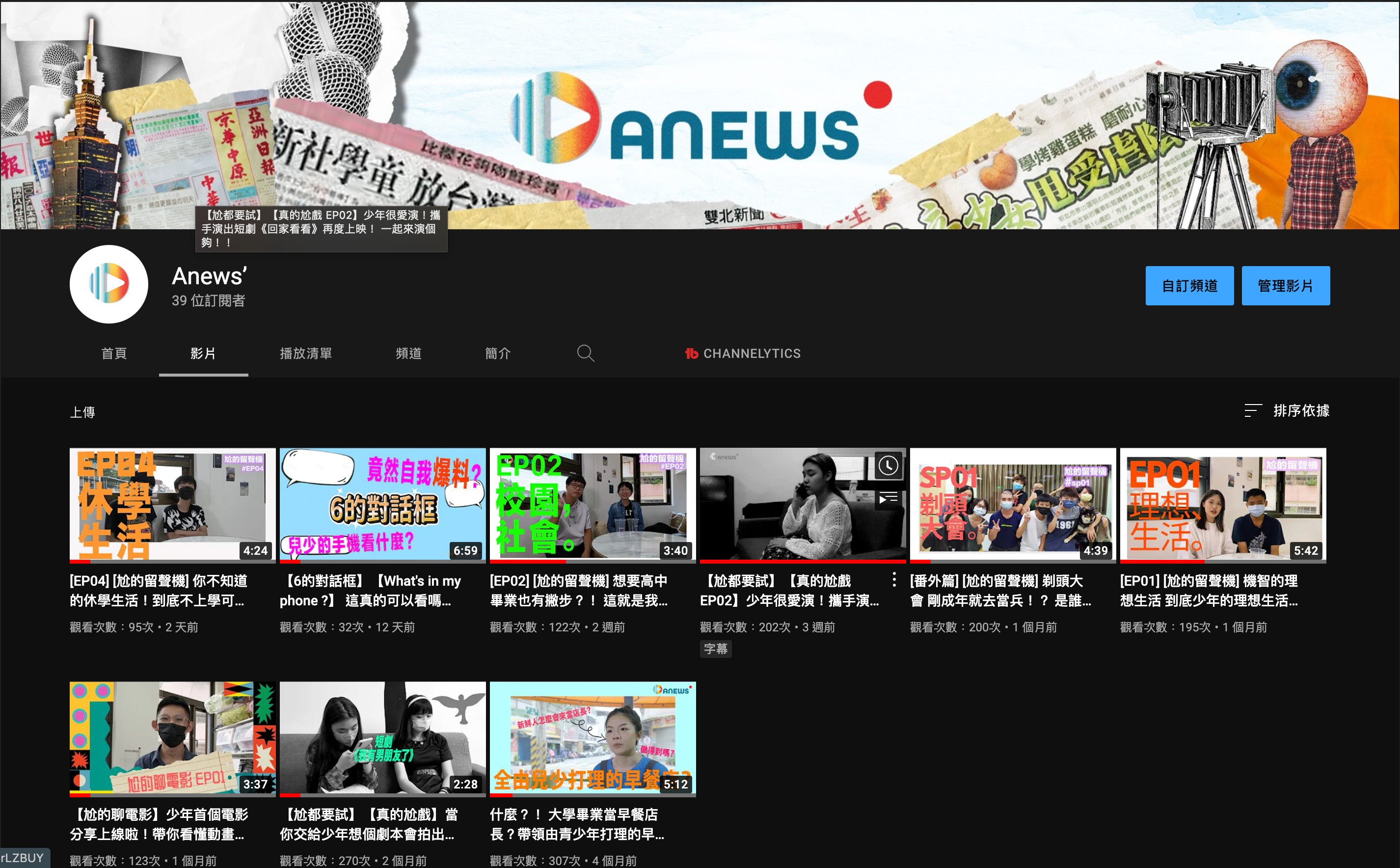
Task: Click the 字幕 badge under the EP02 video
Action: click(715, 649)
